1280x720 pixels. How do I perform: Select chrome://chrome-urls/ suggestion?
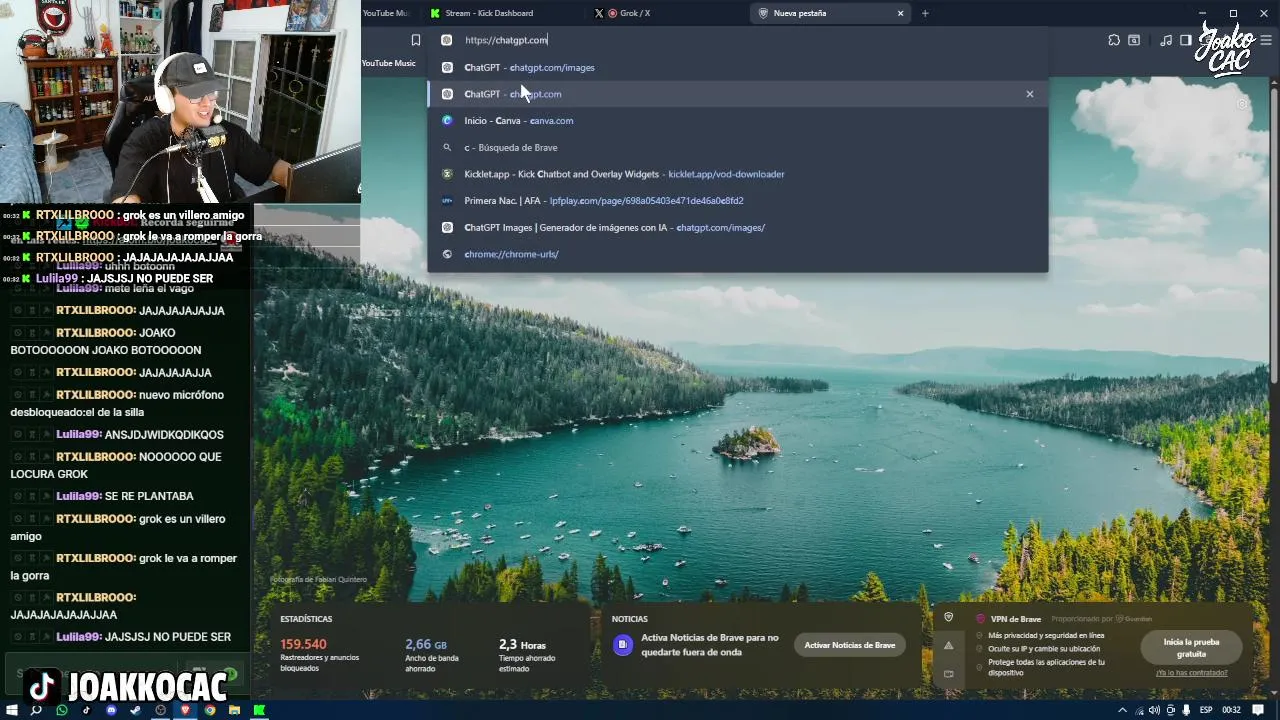[x=737, y=254]
